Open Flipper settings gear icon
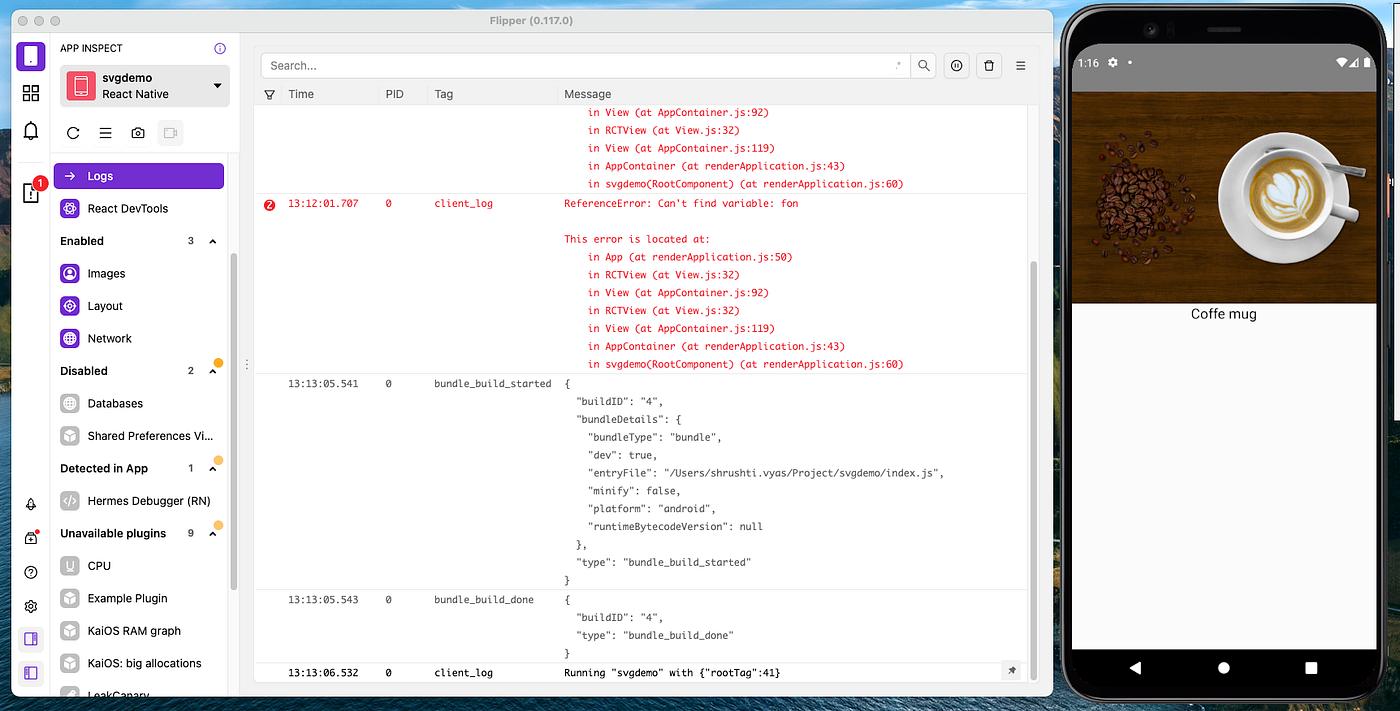1400x711 pixels. [x=31, y=607]
